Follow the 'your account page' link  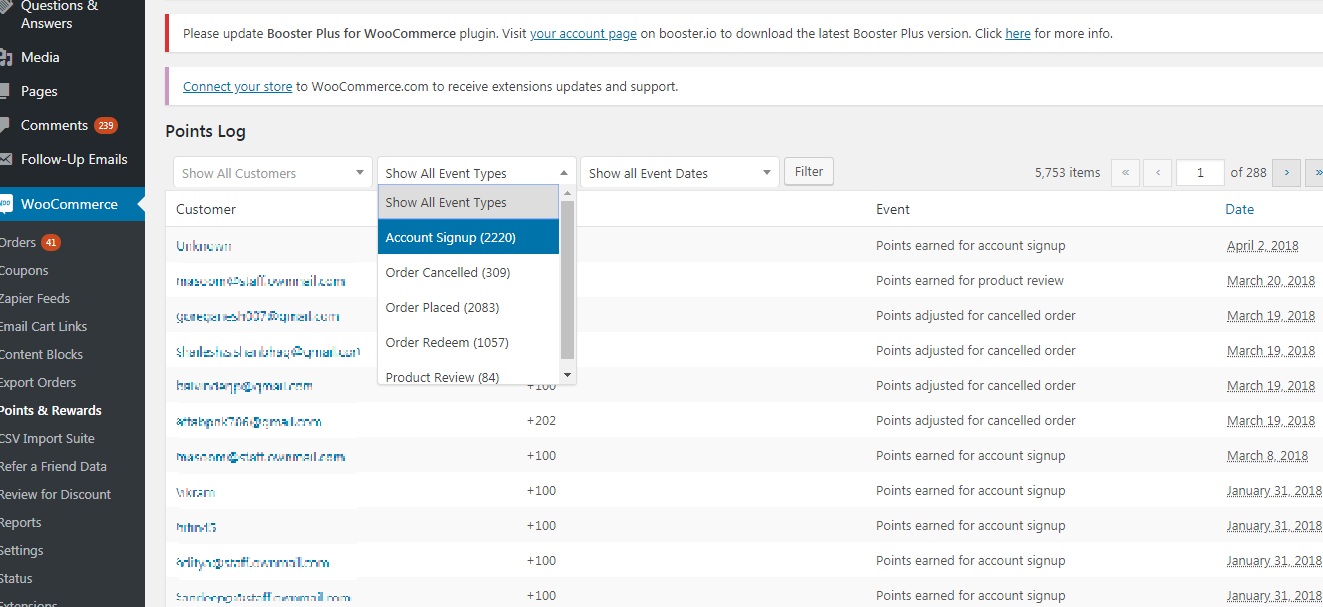click(583, 33)
